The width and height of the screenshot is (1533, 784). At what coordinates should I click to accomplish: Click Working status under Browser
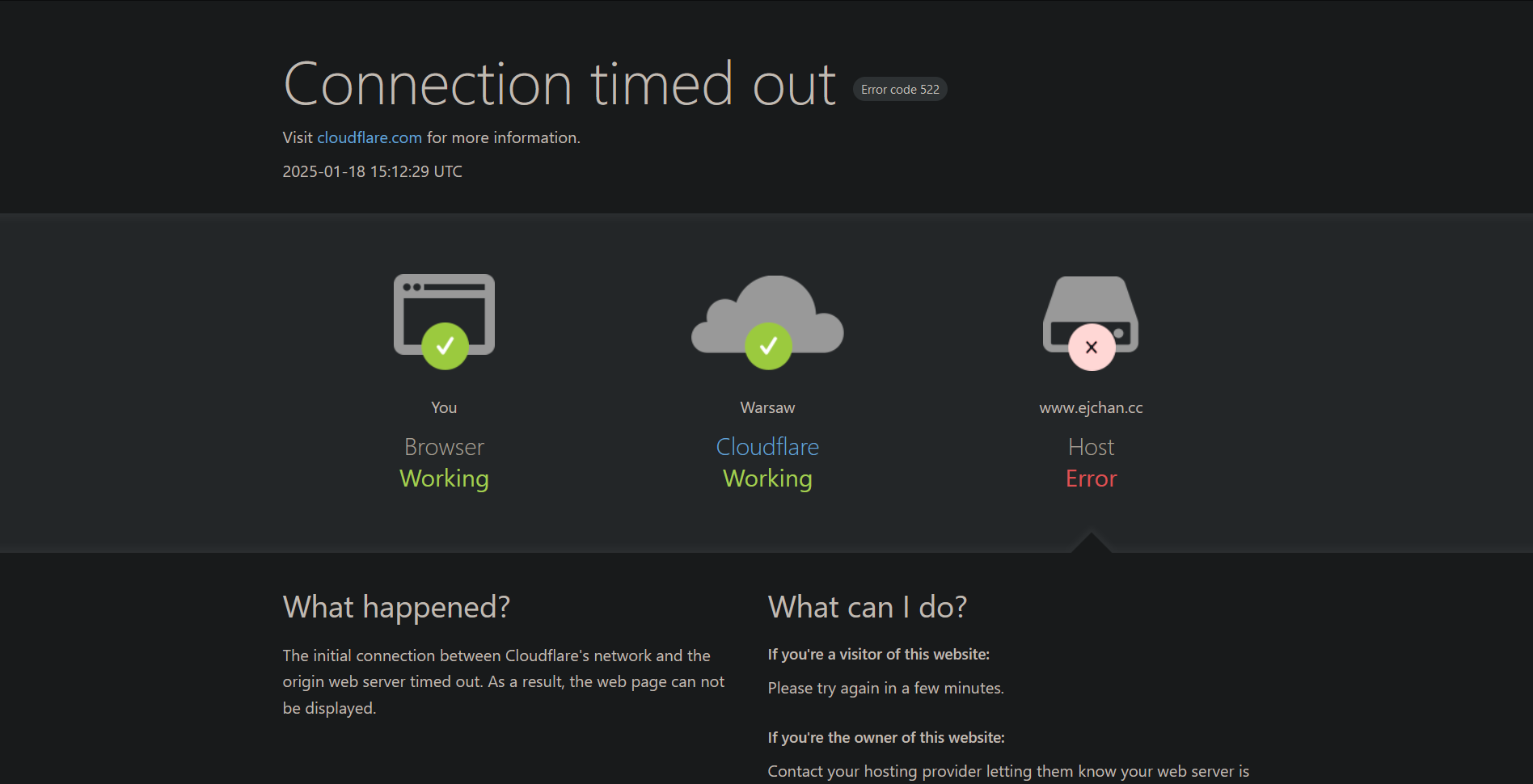(444, 478)
